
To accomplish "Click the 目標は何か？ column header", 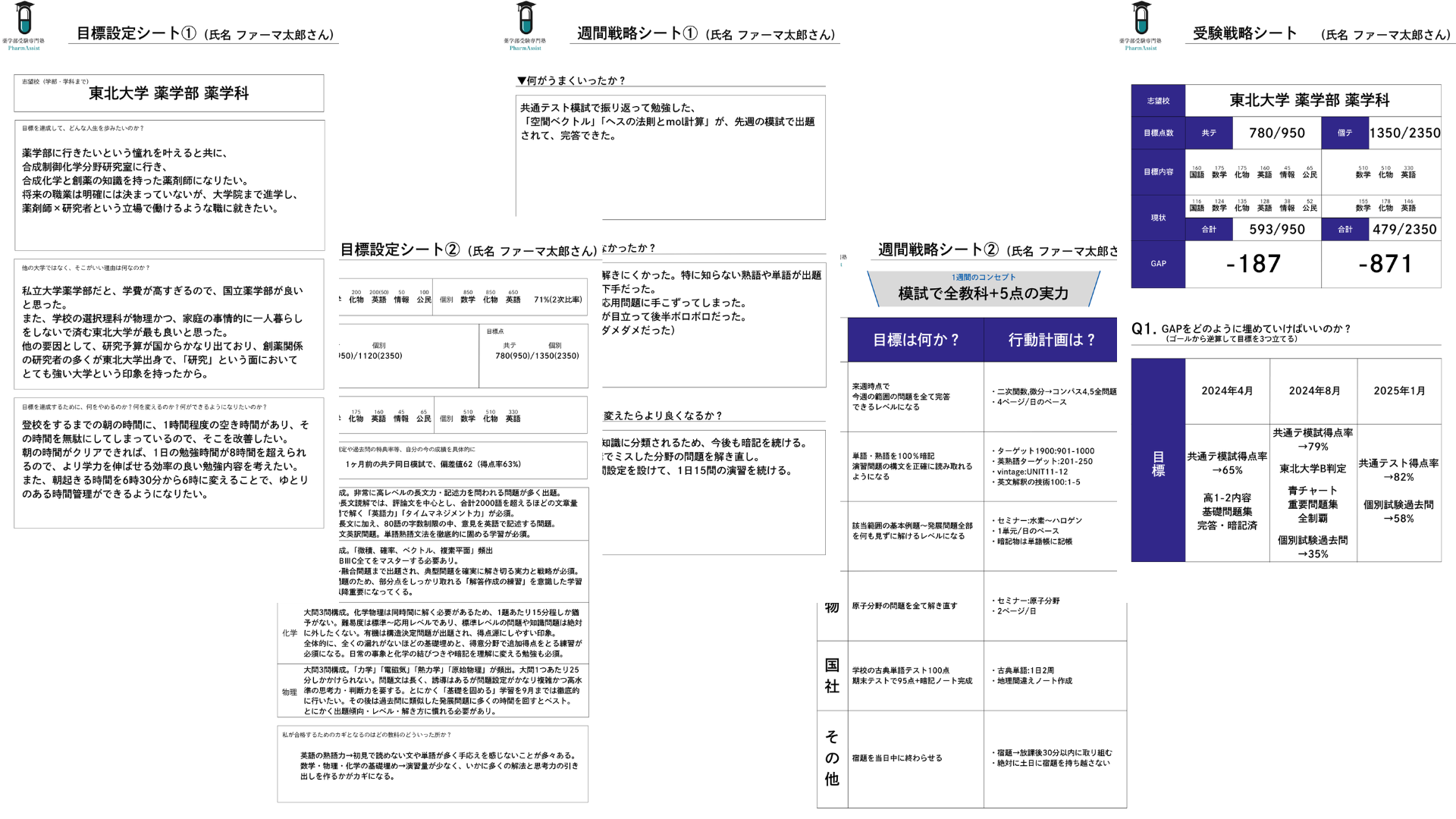I will [x=916, y=340].
